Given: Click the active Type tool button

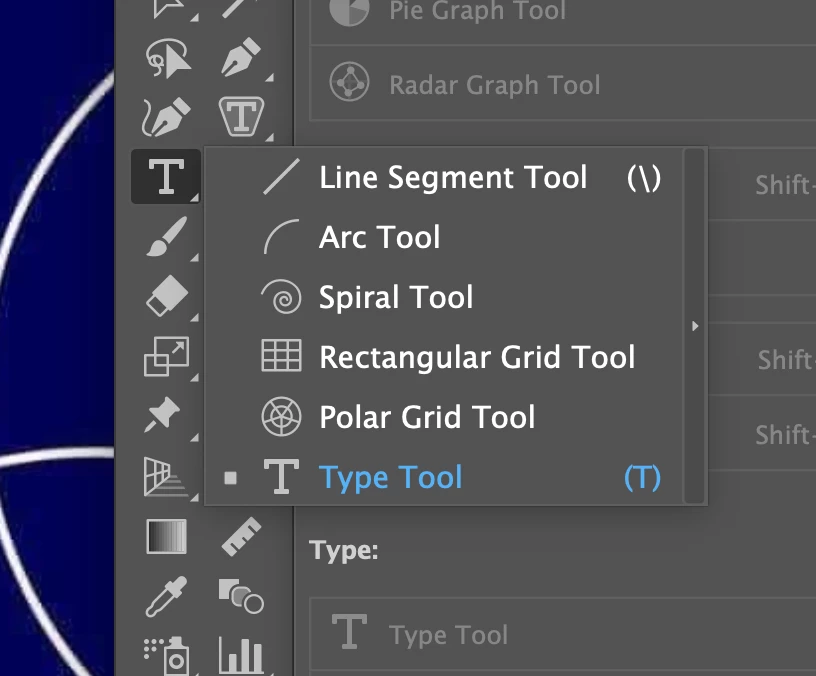Looking at the screenshot, I should (x=166, y=176).
